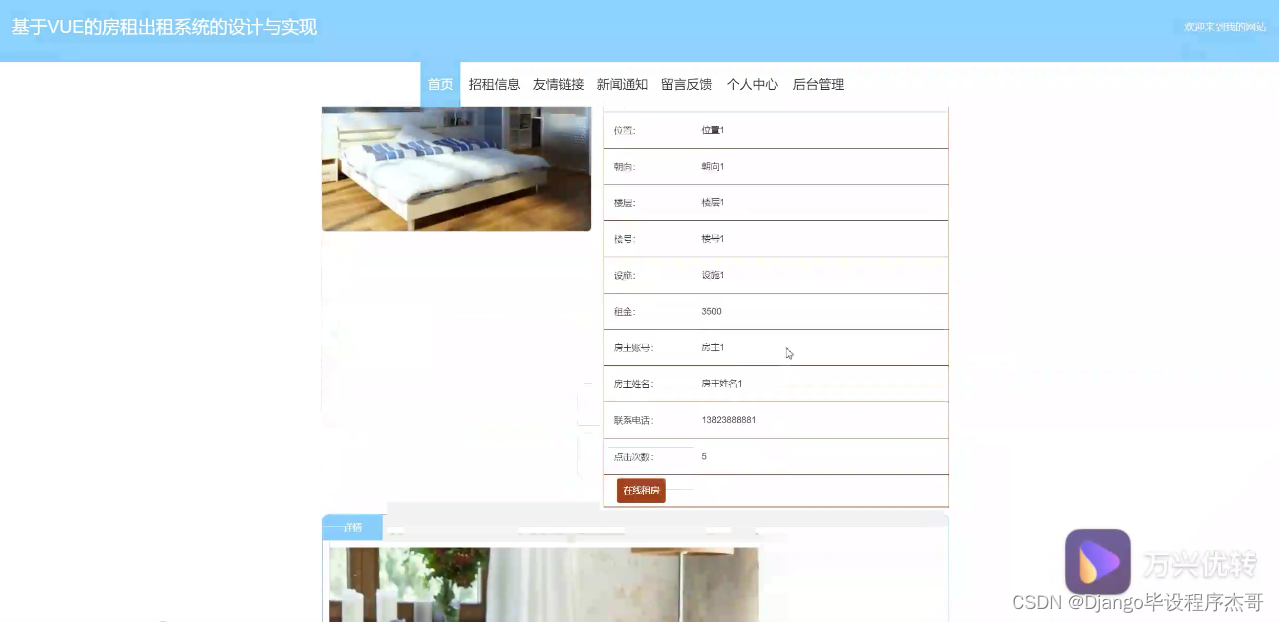Click the site title 基于VUE的房租出租系统
The height and width of the screenshot is (622, 1279).
coord(163,27)
